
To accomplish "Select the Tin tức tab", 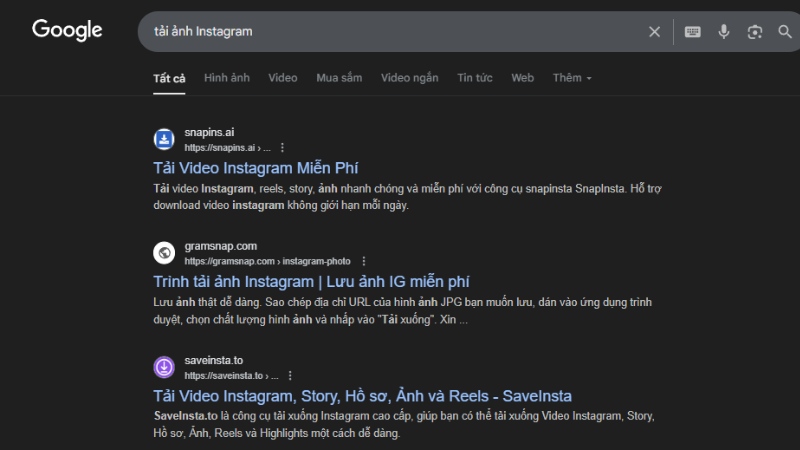I will click(475, 78).
